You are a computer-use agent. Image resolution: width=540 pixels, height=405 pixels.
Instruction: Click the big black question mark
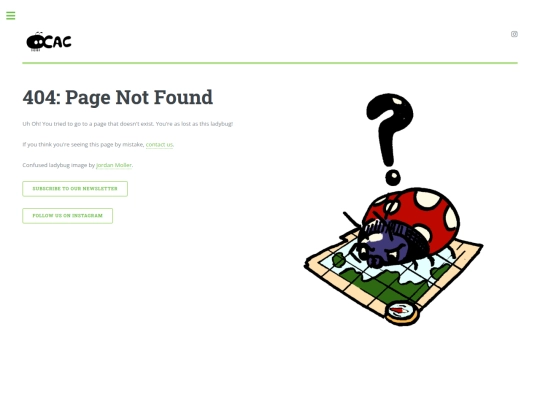[390, 130]
